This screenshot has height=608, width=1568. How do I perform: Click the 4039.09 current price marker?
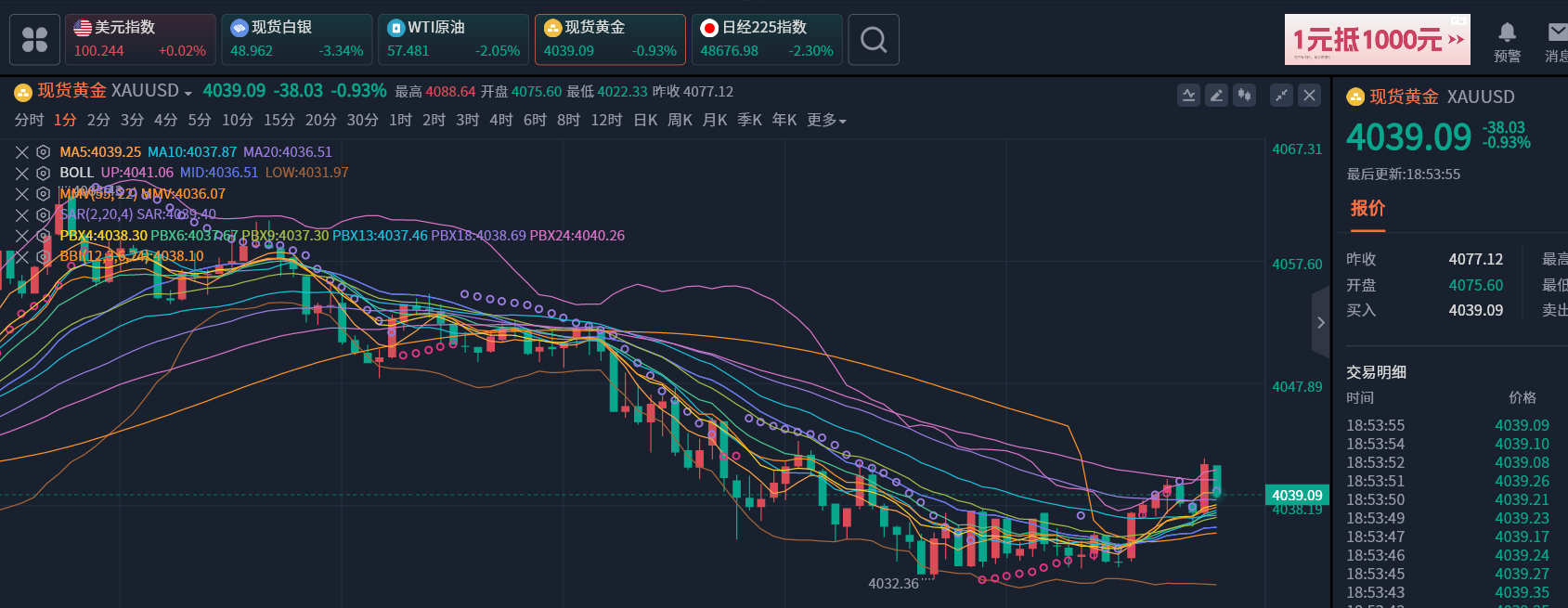point(1297,496)
